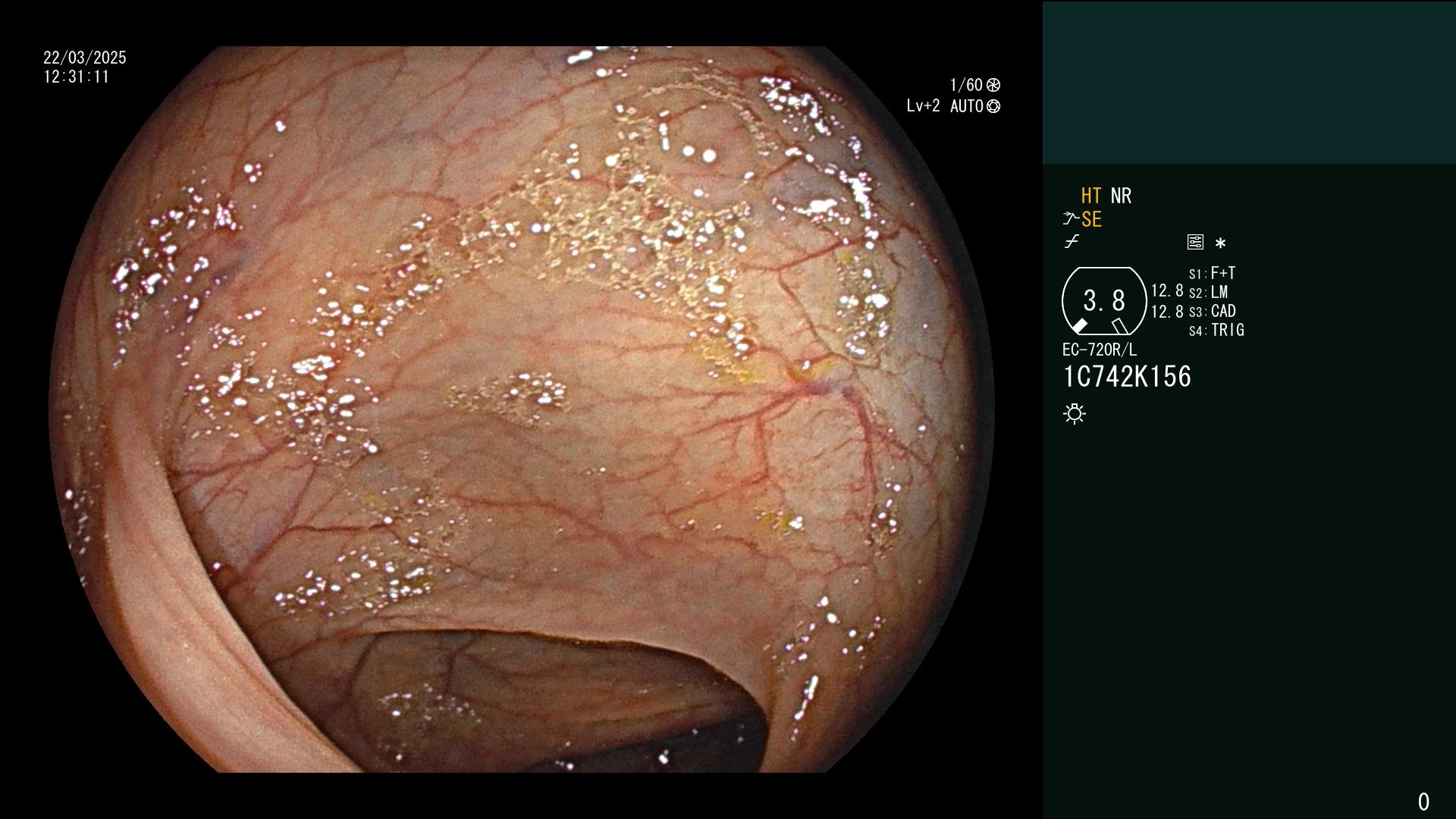
Task: Click the asterisk indicator icon
Action: [x=1220, y=243]
